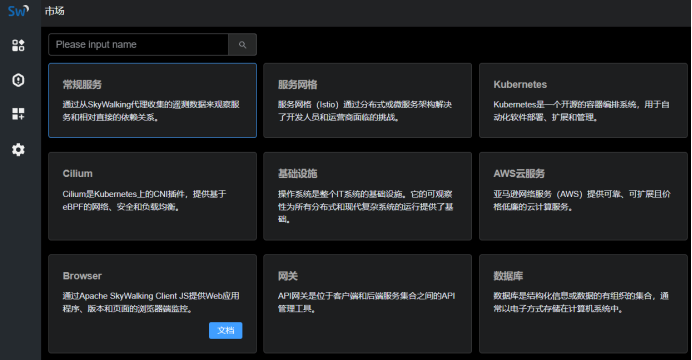Image resolution: width=692 pixels, height=360 pixels.
Task: Open the Alerting shield icon in sidebar
Action: [x=18, y=80]
